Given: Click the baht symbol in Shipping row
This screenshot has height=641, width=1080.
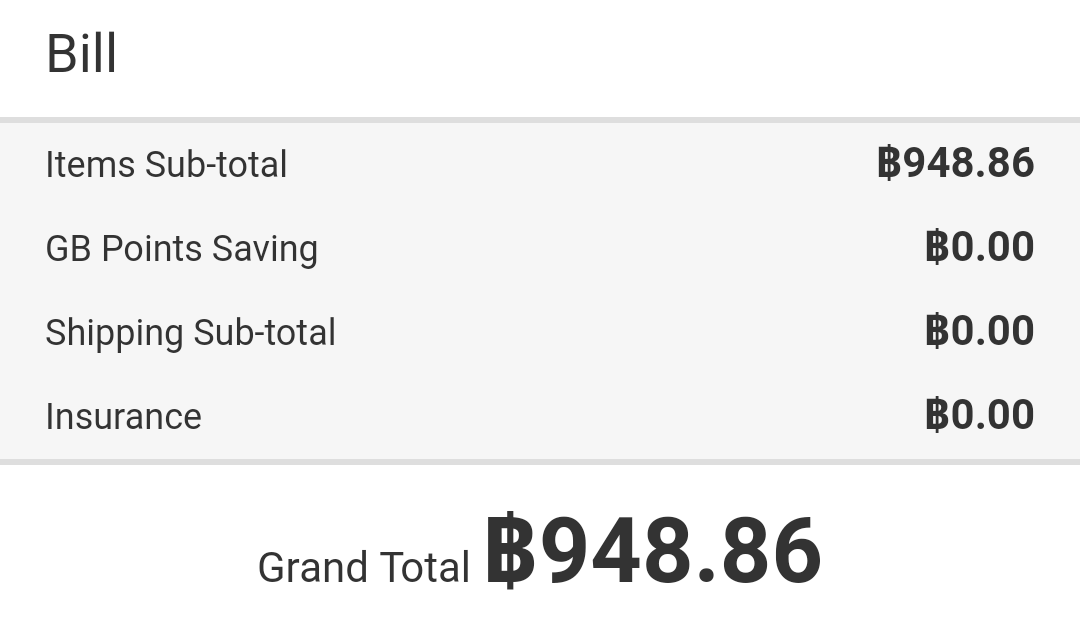Looking at the screenshot, I should tap(936, 330).
